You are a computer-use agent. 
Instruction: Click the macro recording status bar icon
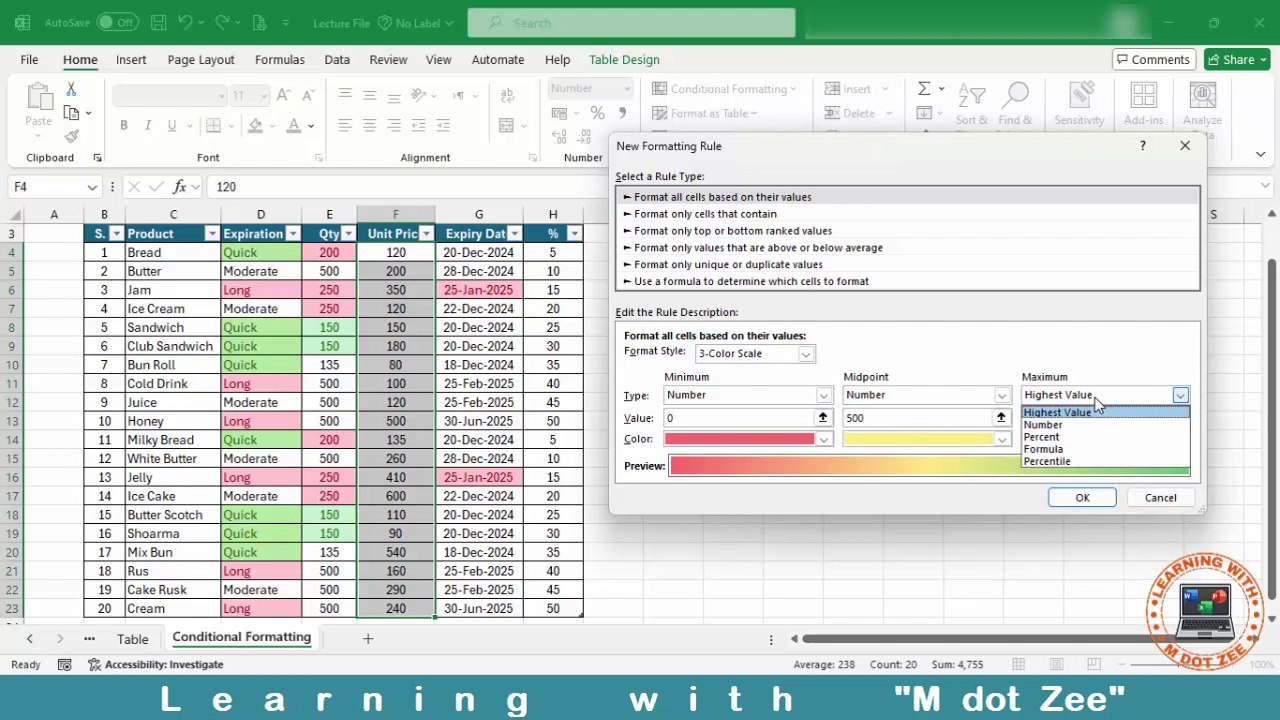[64, 664]
